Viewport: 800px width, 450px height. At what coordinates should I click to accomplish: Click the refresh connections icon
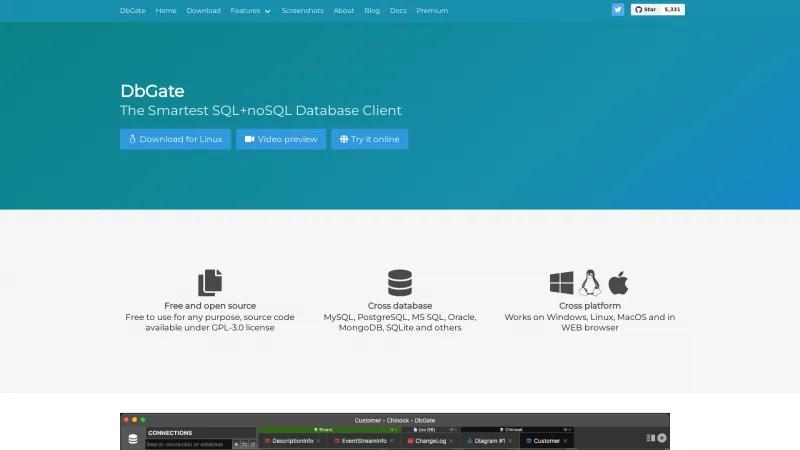tap(253, 444)
